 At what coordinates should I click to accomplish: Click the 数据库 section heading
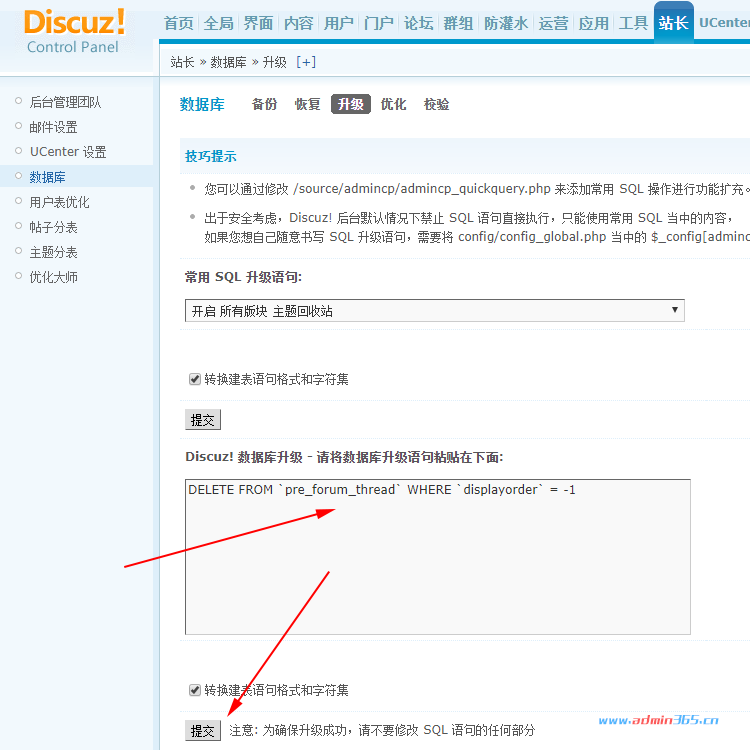pyautogui.click(x=202, y=104)
